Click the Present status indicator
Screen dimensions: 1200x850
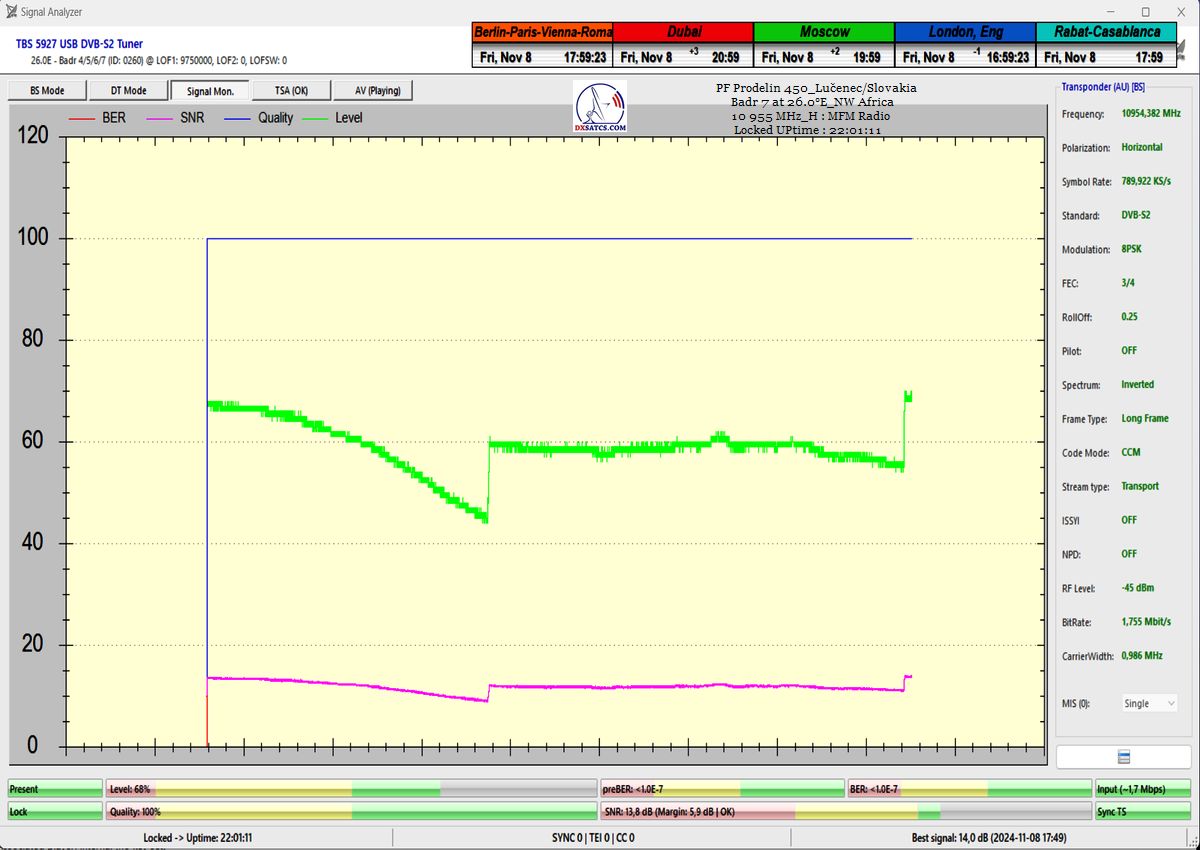tap(55, 790)
